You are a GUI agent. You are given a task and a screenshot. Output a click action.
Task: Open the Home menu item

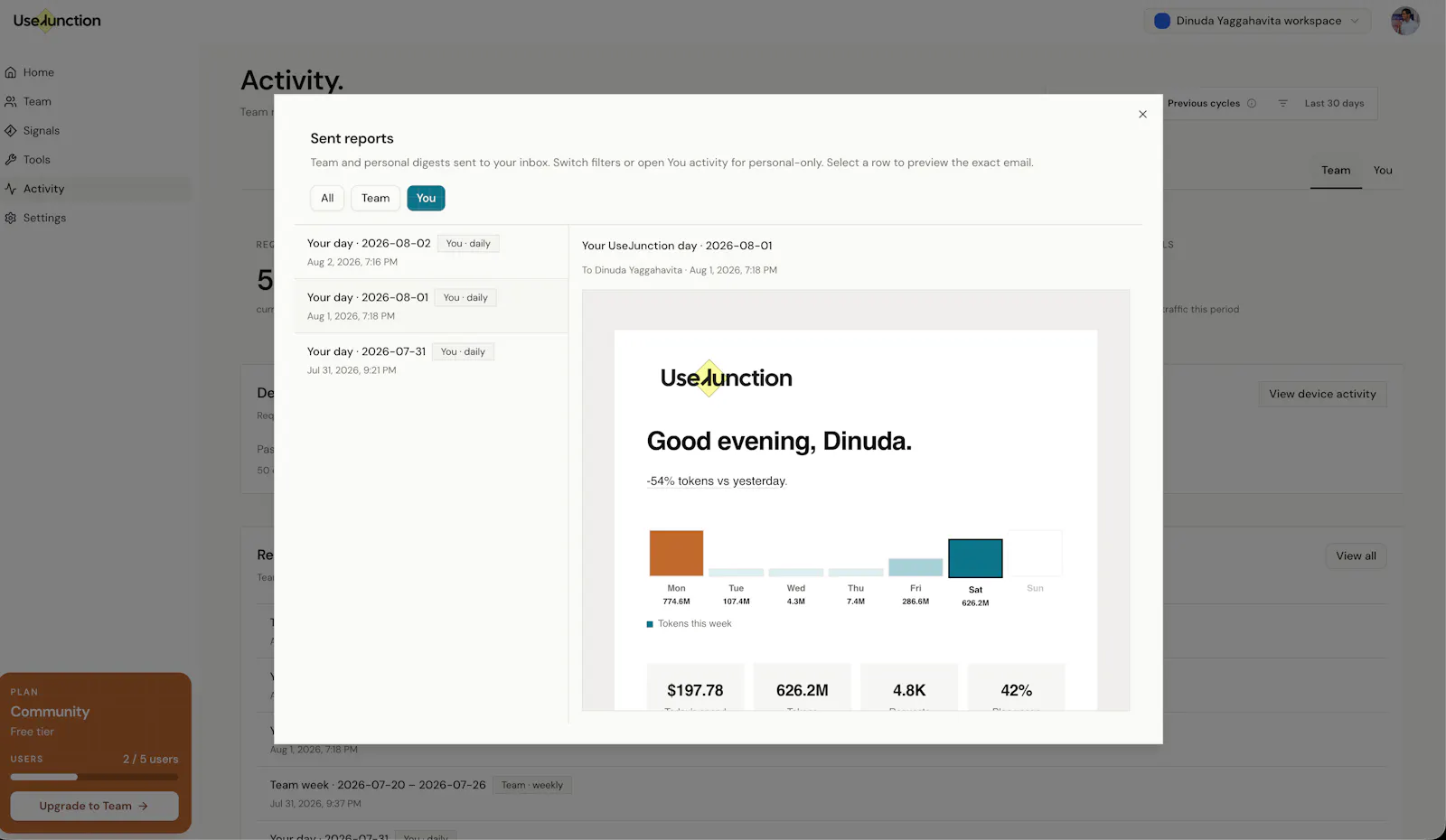click(x=96, y=72)
